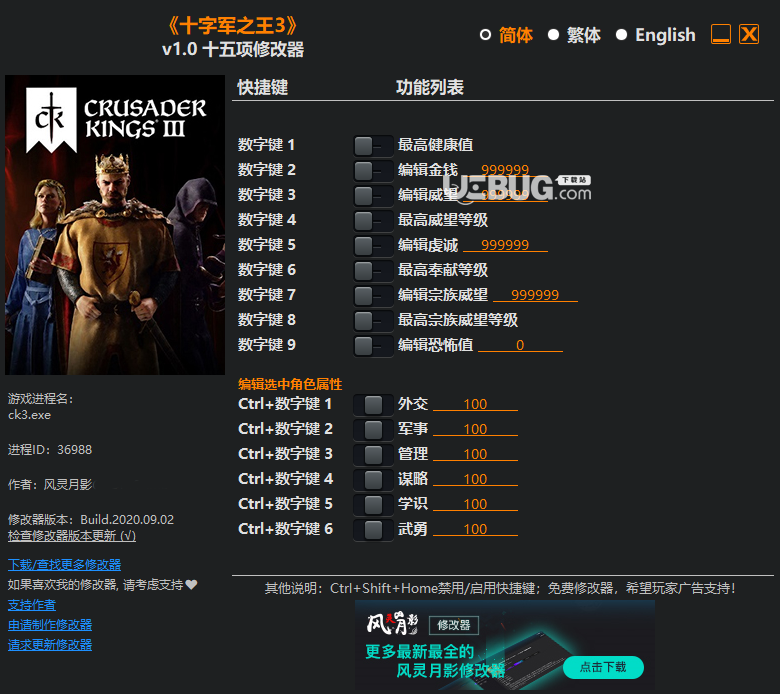Click the 数字键 1 hotkey label

coord(266,145)
